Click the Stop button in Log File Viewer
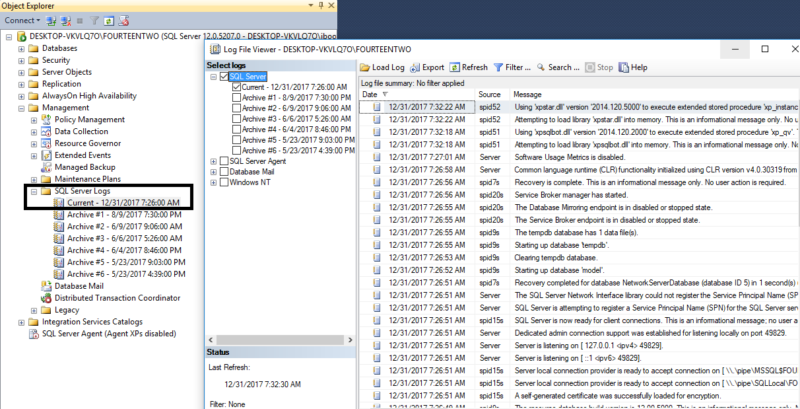The height and width of the screenshot is (409, 800). click(599, 67)
